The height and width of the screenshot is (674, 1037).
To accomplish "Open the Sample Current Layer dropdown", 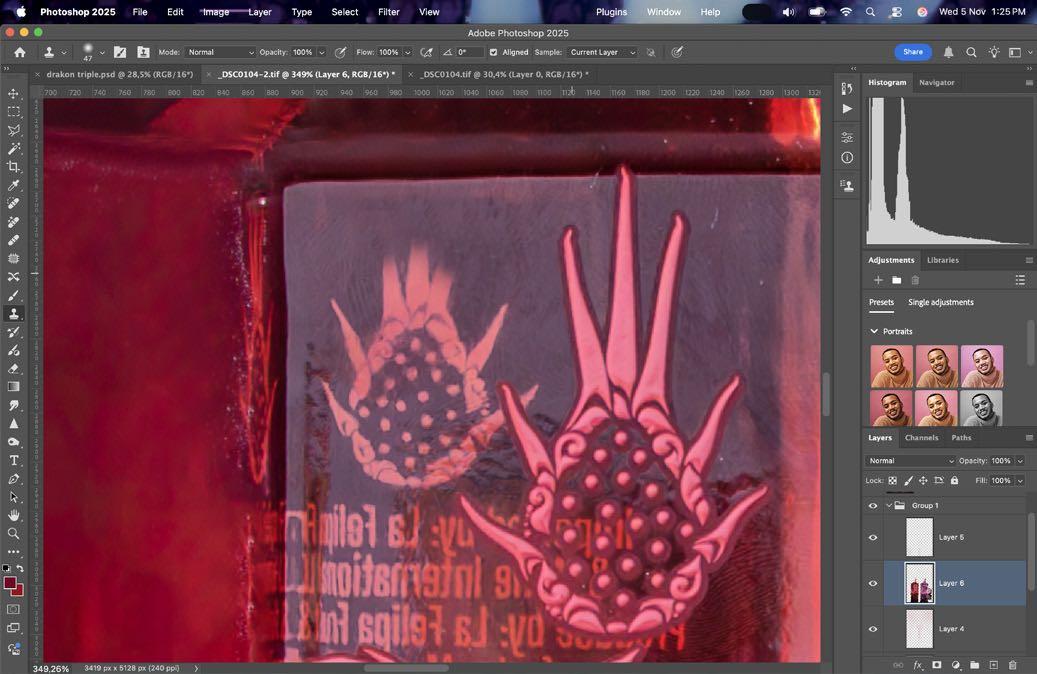I will 602,52.
